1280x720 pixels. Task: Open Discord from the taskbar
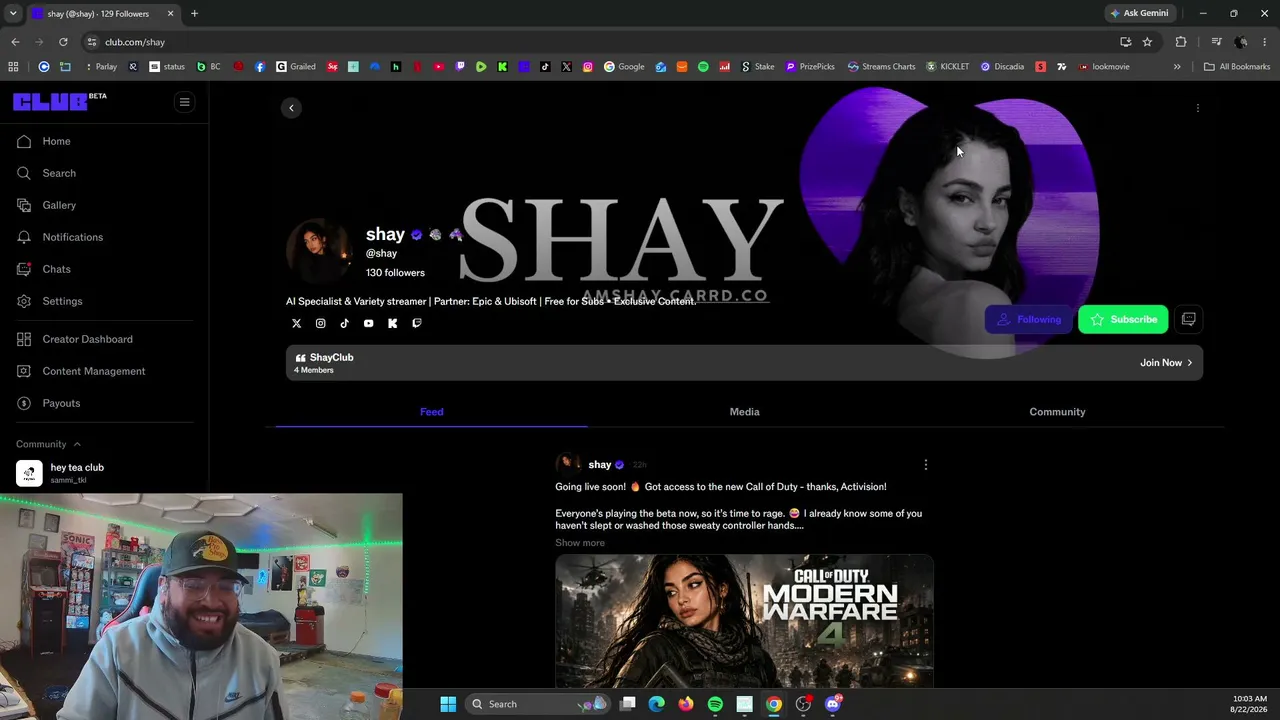[833, 704]
